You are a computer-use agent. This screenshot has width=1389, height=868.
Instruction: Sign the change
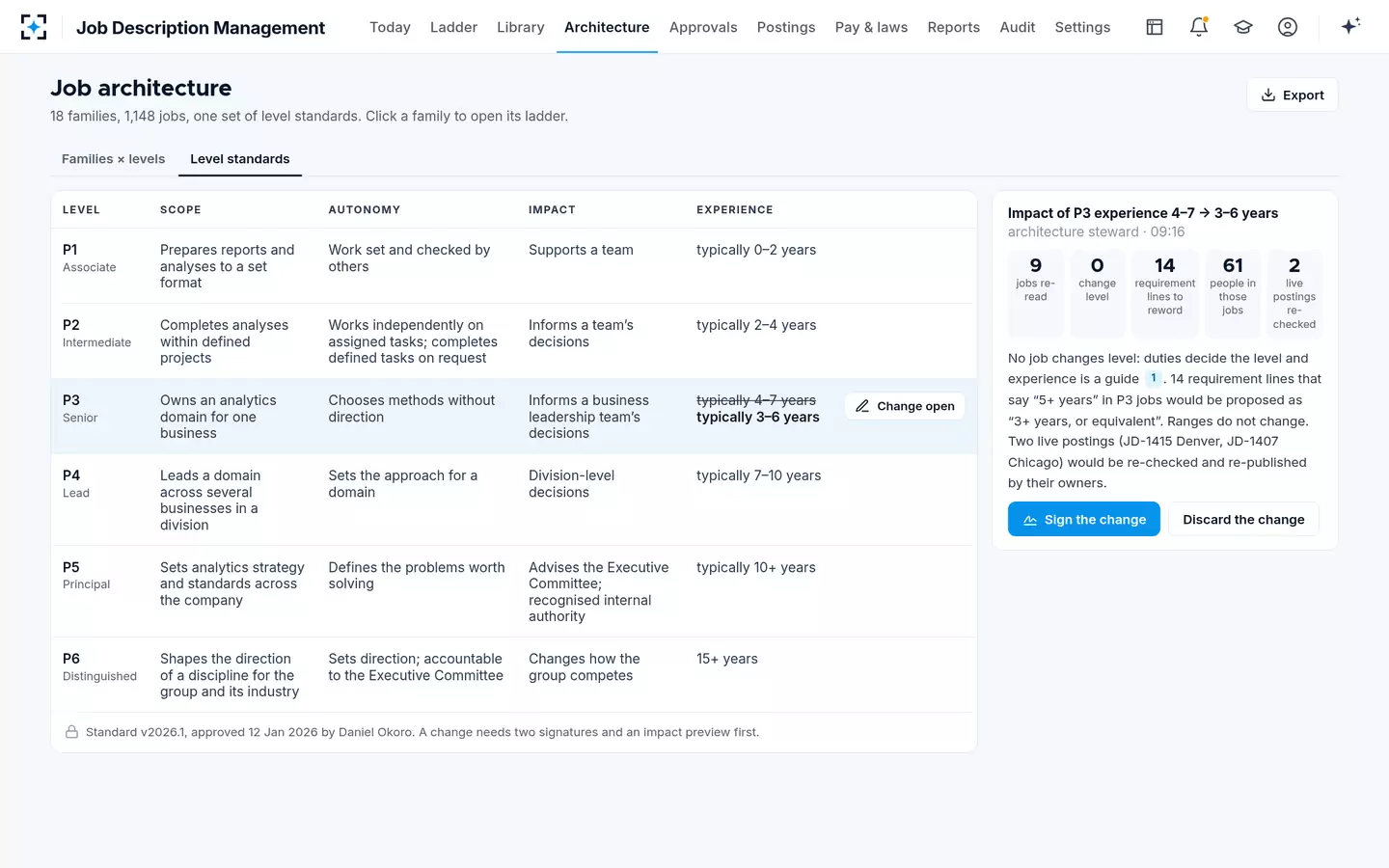[1084, 519]
